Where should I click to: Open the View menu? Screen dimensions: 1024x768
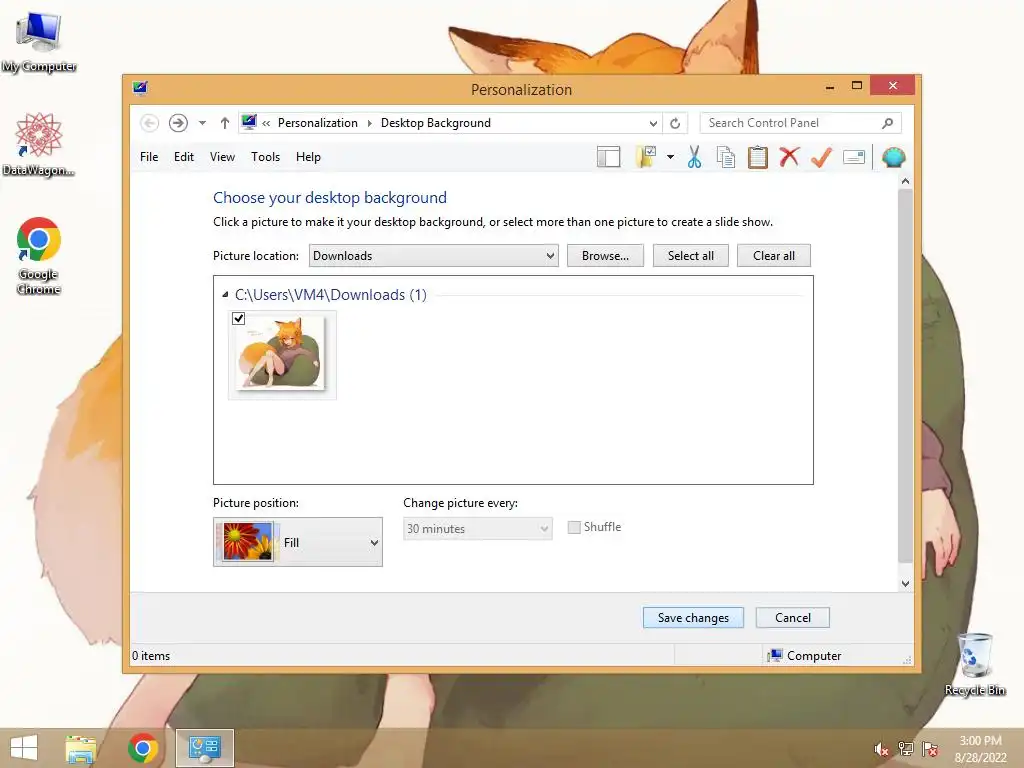pos(222,157)
